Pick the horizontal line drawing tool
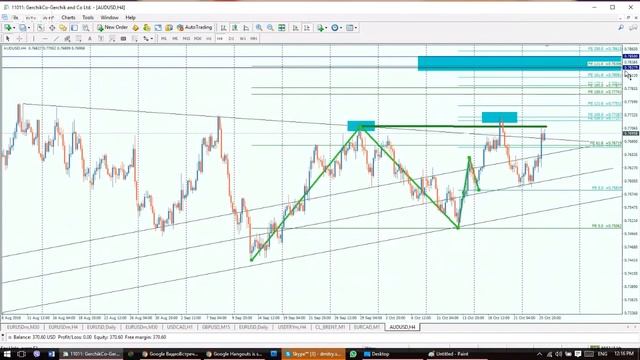This screenshot has height=360, width=640. [x=45, y=38]
